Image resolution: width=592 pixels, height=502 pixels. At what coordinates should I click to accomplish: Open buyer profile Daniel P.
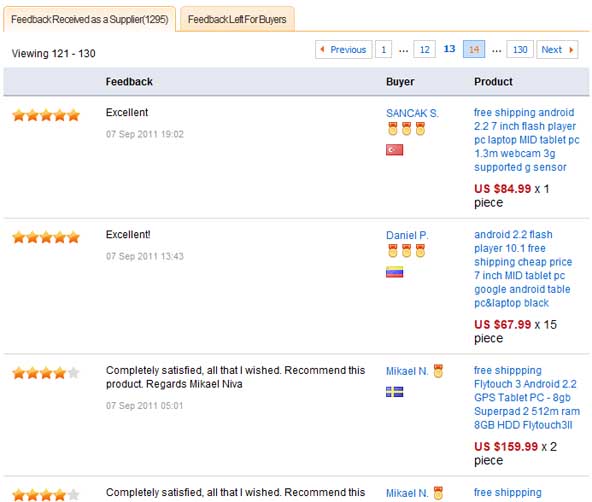pyautogui.click(x=407, y=235)
